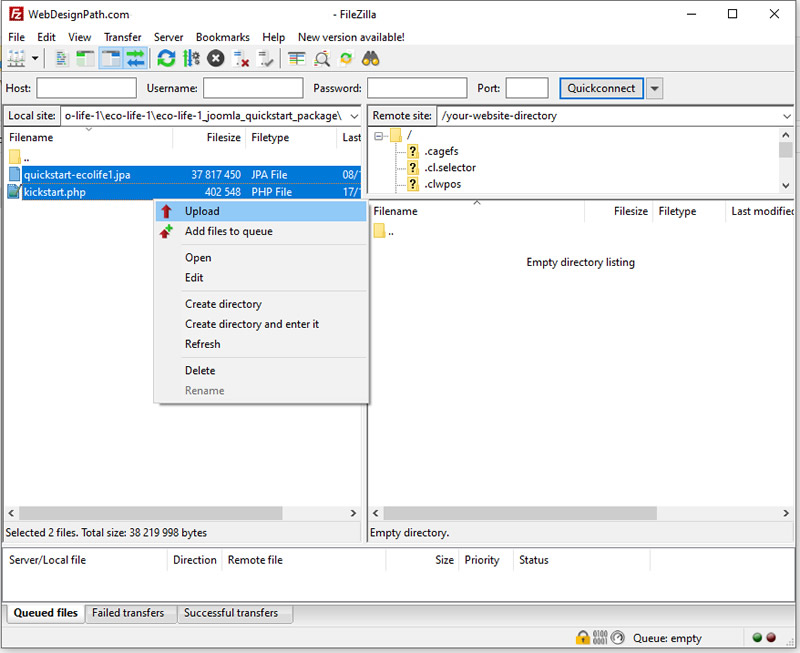
Task: Sort local files by Filetype column
Action: coord(291,137)
